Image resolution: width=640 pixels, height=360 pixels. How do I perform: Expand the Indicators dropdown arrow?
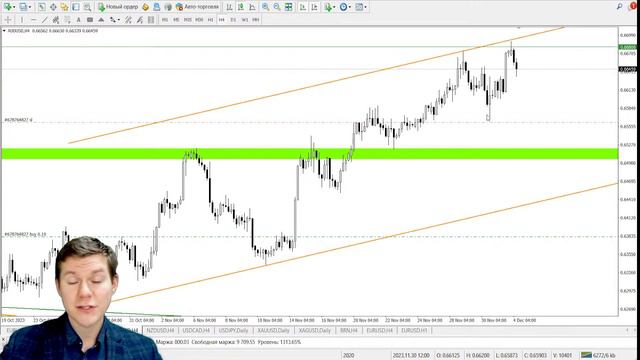[334, 7]
